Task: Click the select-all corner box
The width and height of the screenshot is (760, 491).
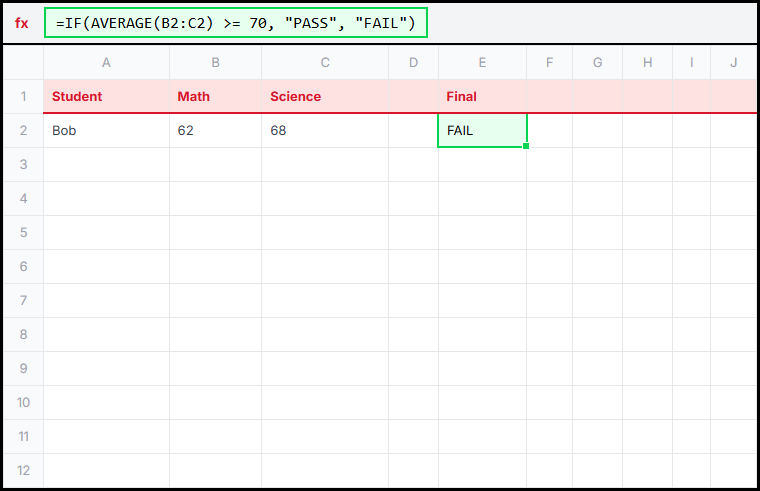Action: (x=23, y=63)
